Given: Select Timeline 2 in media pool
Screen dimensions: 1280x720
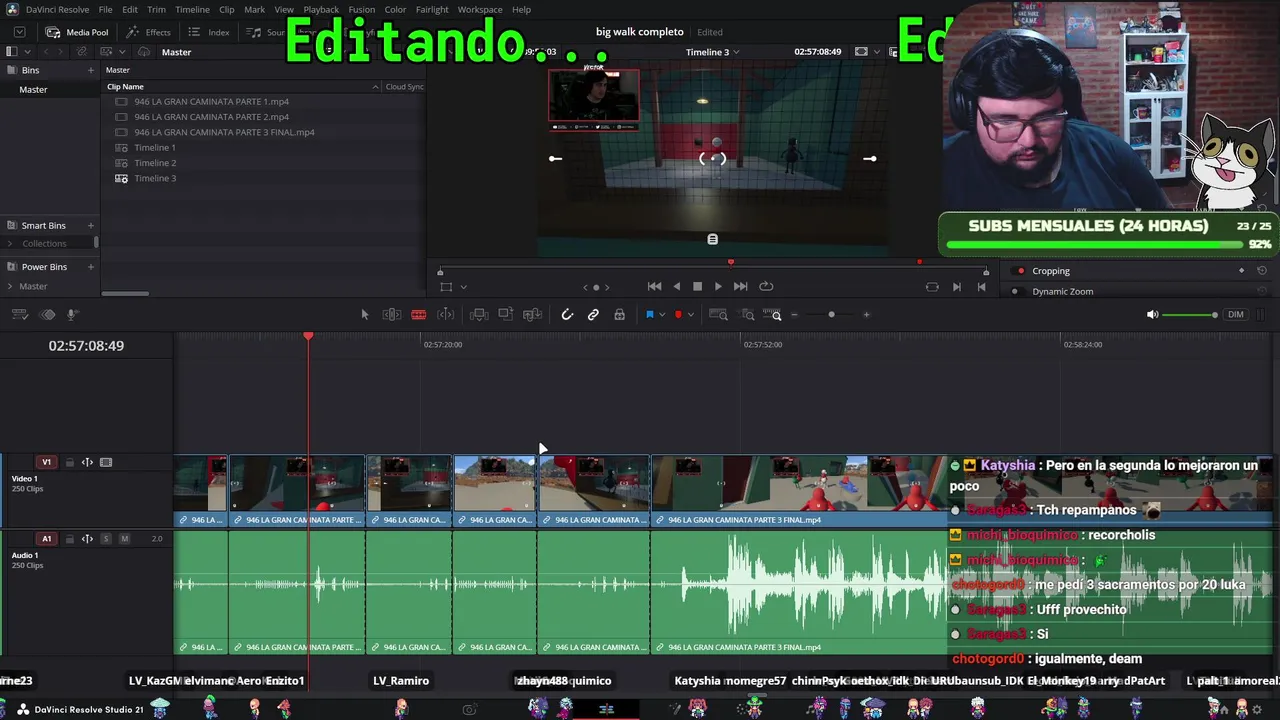Looking at the screenshot, I should click(x=155, y=163).
